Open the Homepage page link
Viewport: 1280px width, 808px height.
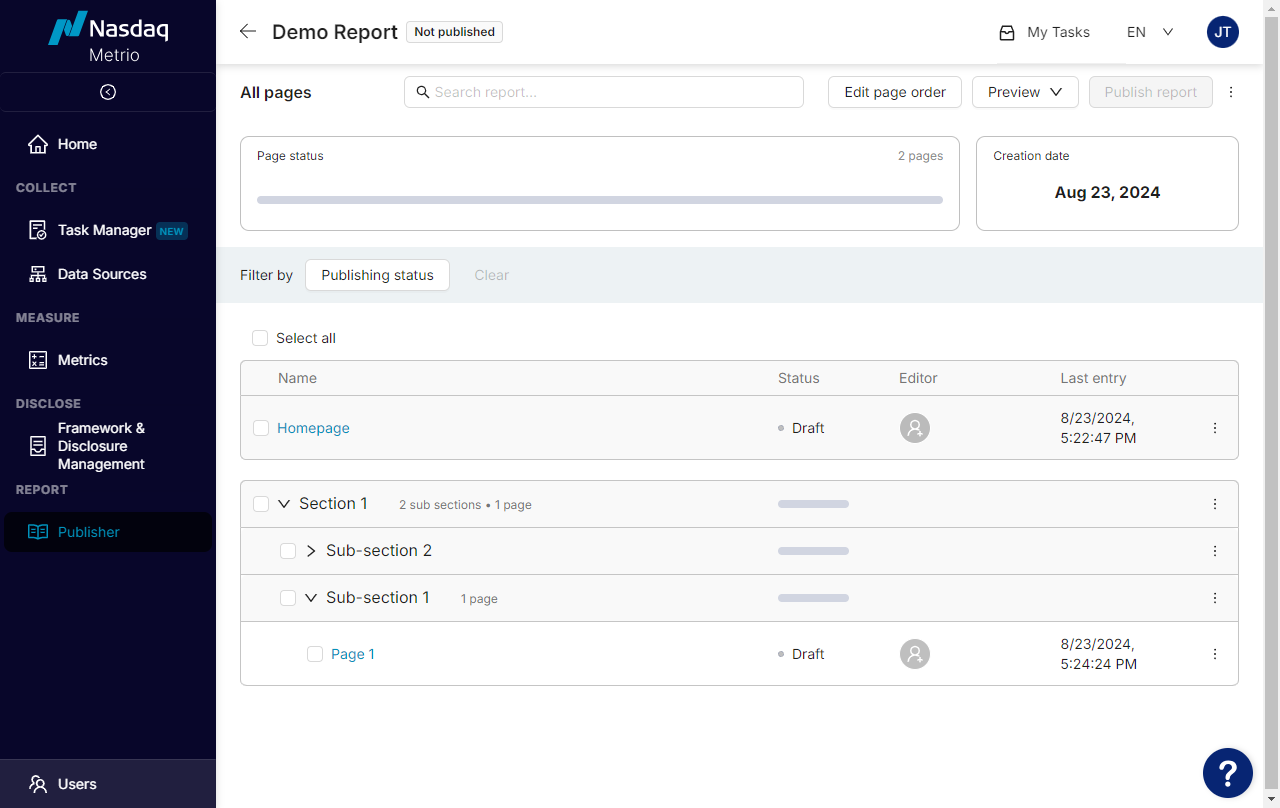click(313, 428)
